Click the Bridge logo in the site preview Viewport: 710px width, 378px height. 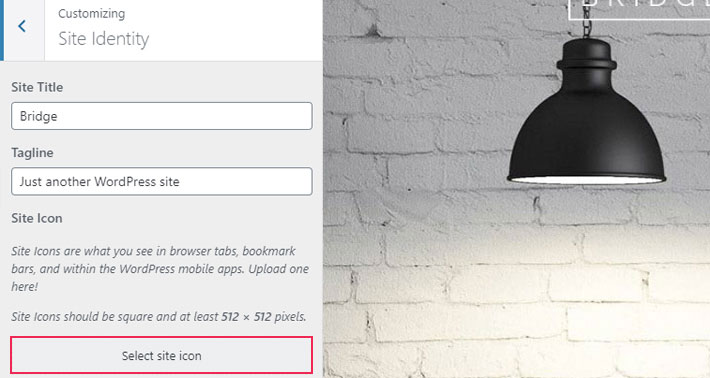(639, 8)
